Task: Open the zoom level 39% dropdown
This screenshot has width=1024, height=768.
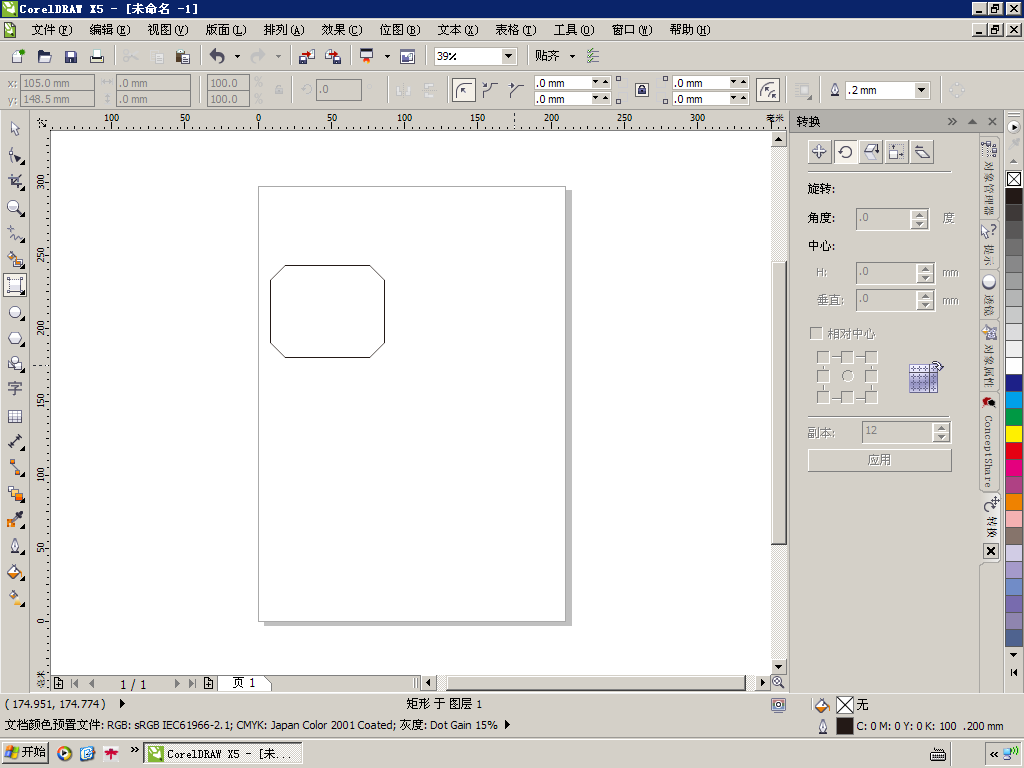Action: tap(508, 56)
